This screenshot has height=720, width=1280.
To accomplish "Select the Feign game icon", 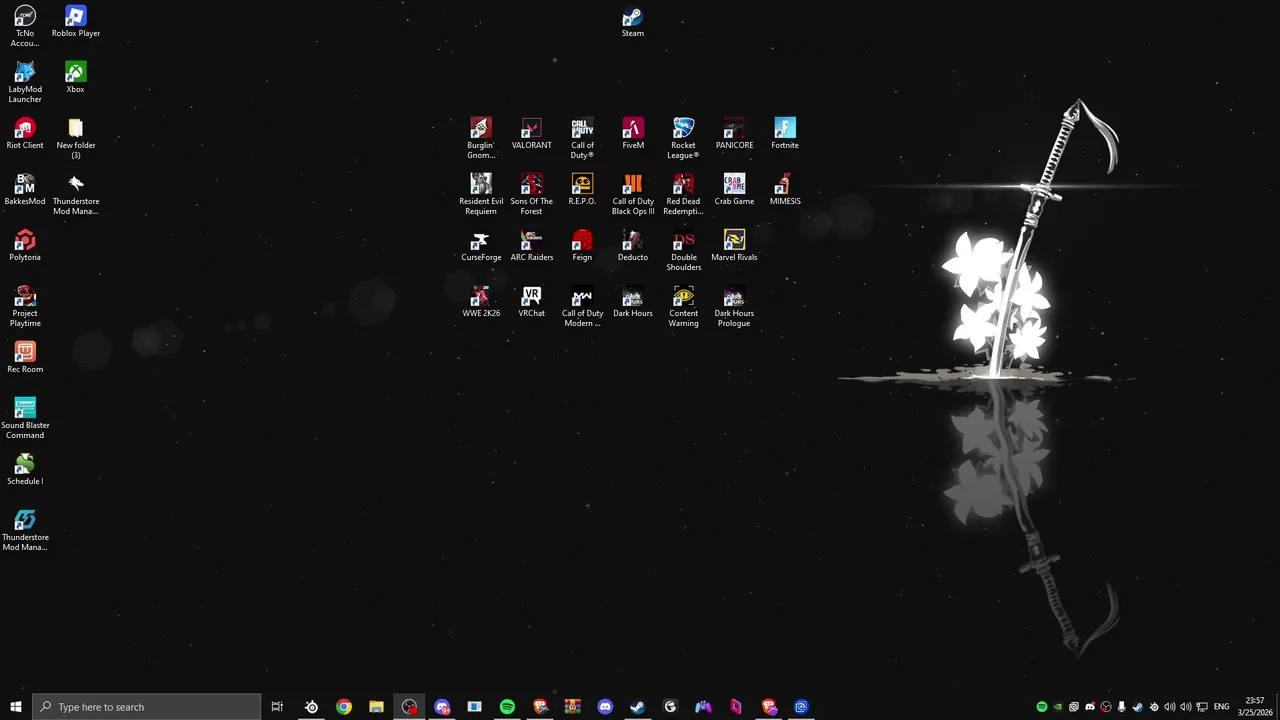I will [x=582, y=246].
